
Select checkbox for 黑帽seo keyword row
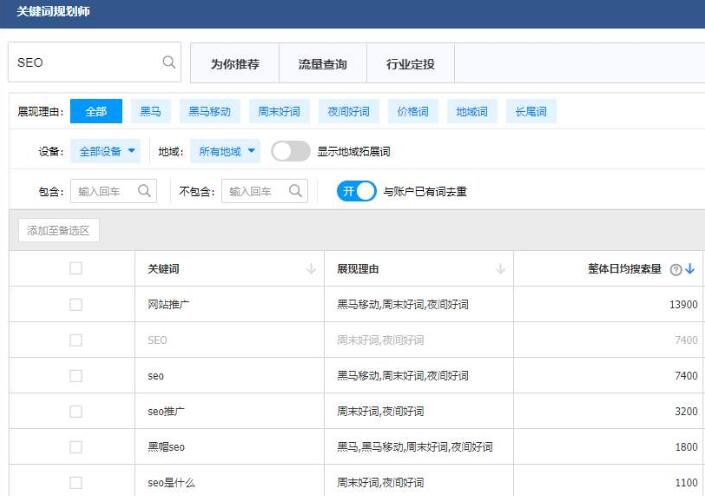(76, 447)
